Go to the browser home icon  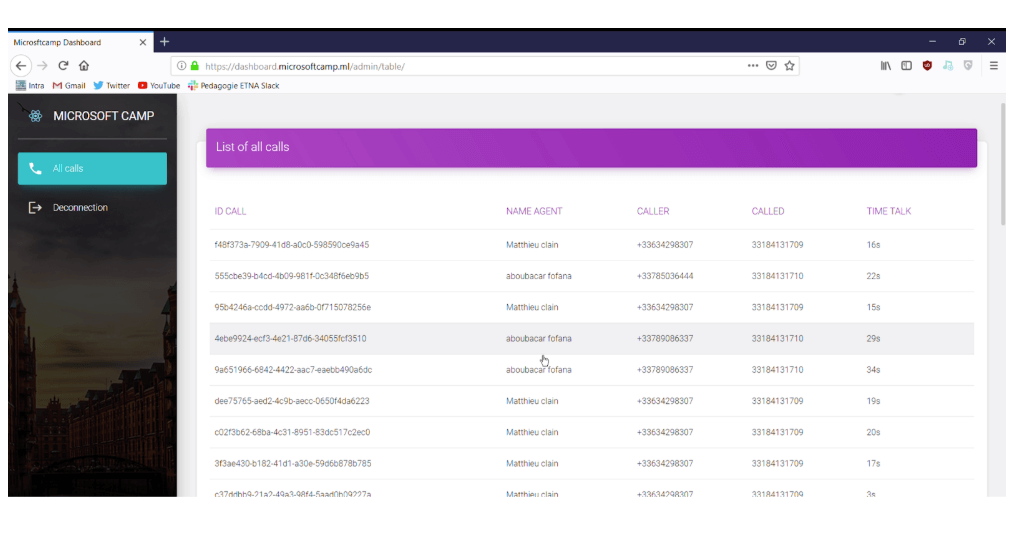click(84, 66)
